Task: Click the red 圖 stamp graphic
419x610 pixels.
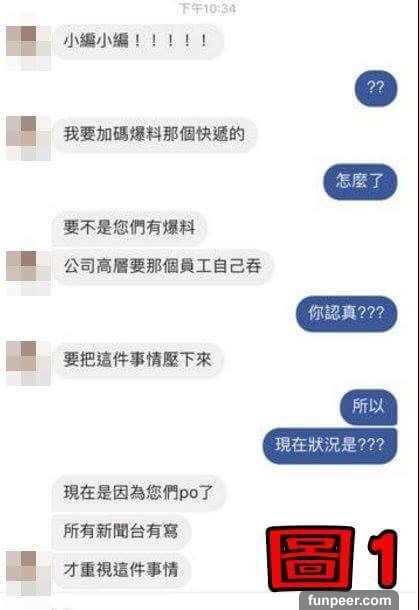Action: pos(310,558)
